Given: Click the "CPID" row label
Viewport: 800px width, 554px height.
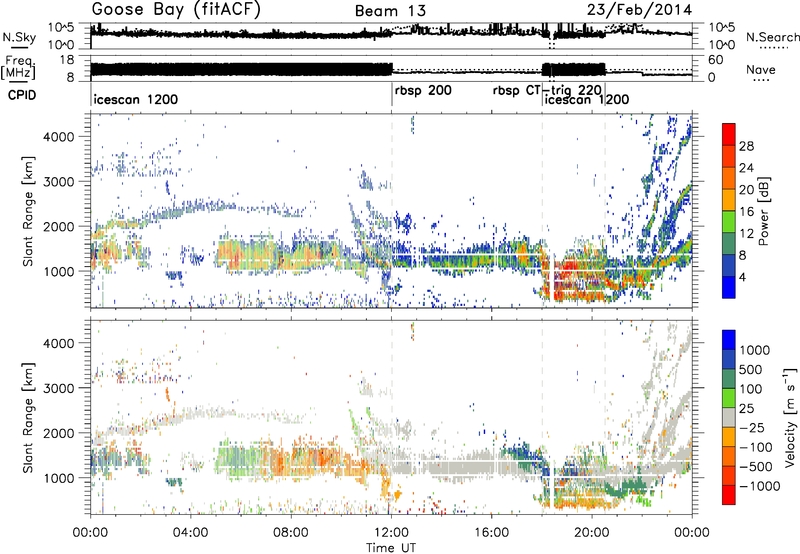Looking at the screenshot, I should point(22,95).
